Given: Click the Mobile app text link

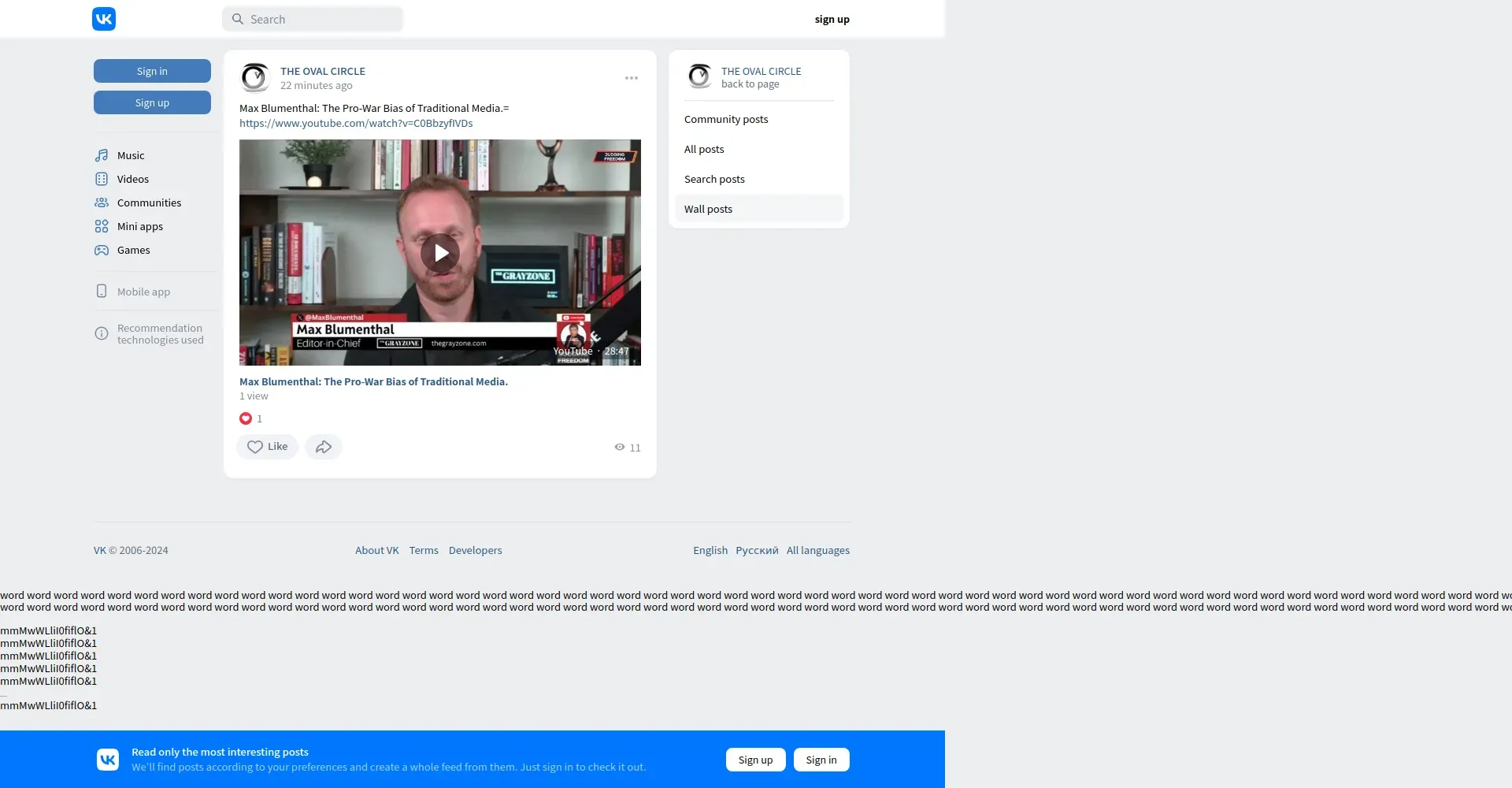Looking at the screenshot, I should click(144, 292).
